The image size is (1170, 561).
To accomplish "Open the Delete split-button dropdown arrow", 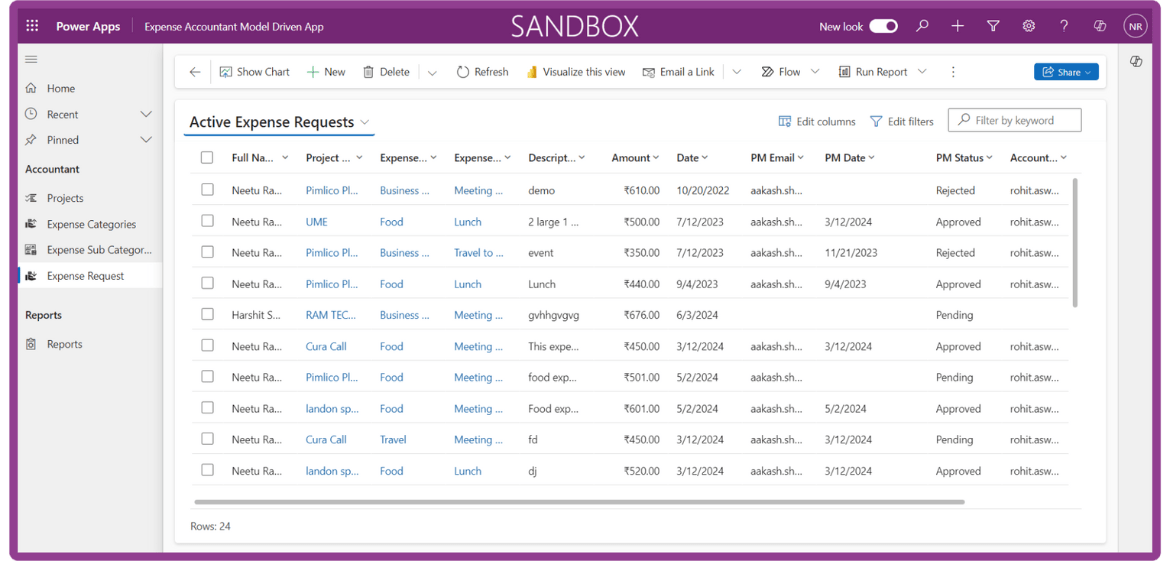I will coord(431,72).
